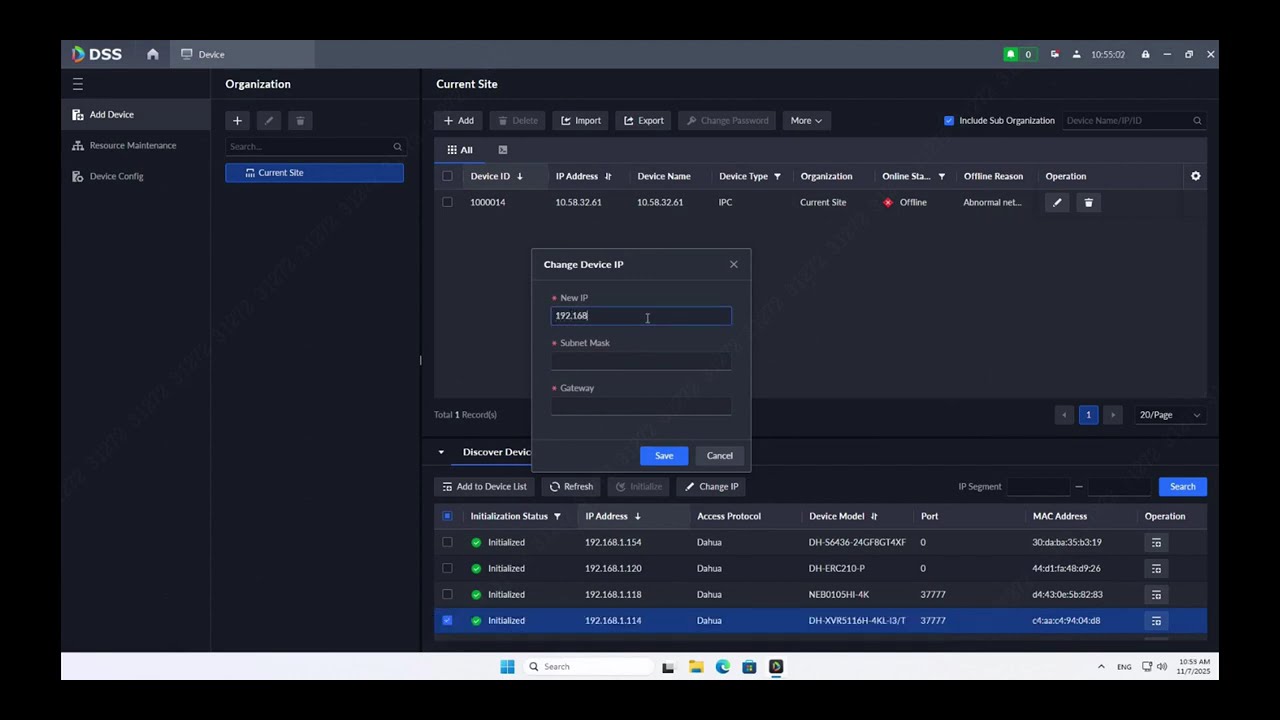Click the New IP input field
Viewport: 1280px width, 720px height.
[x=641, y=316]
